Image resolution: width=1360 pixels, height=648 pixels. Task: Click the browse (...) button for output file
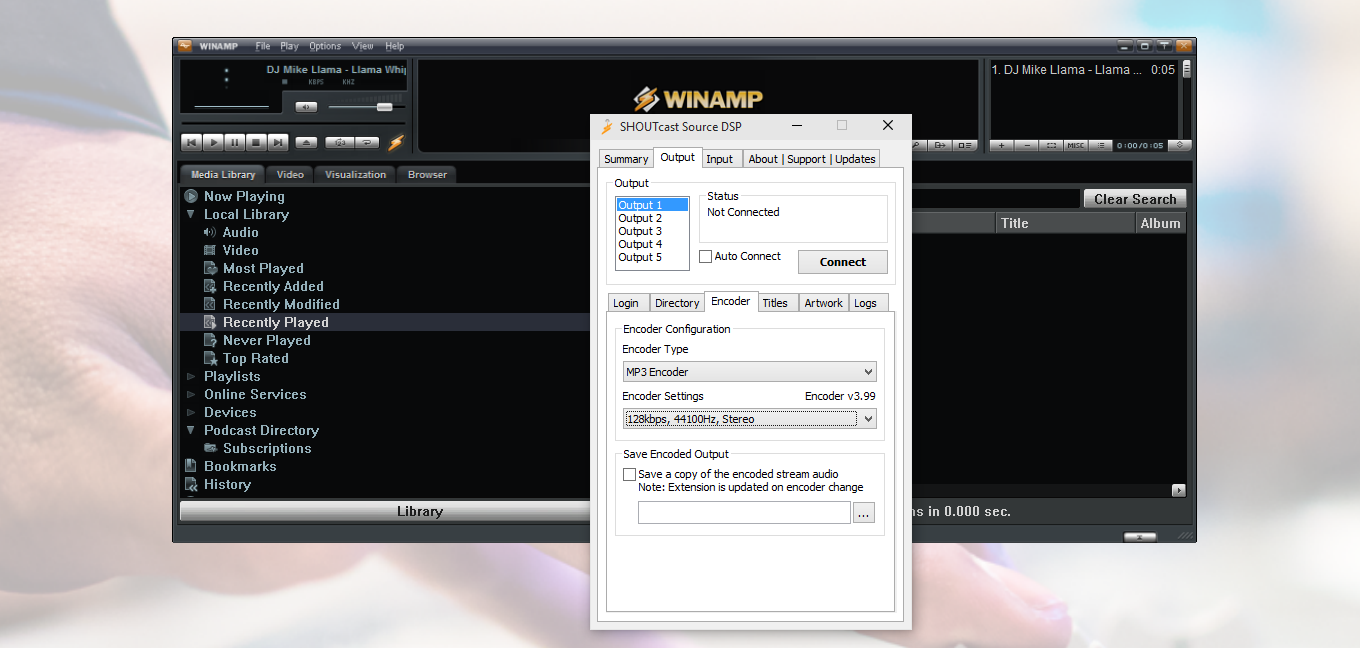865,512
